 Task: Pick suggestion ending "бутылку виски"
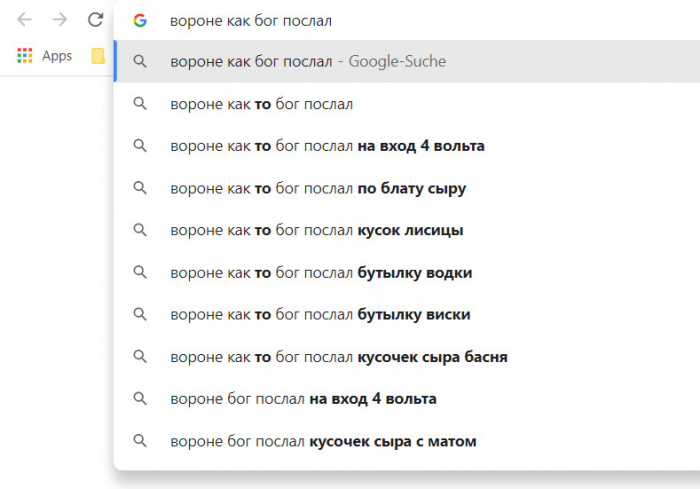pyautogui.click(x=320, y=315)
